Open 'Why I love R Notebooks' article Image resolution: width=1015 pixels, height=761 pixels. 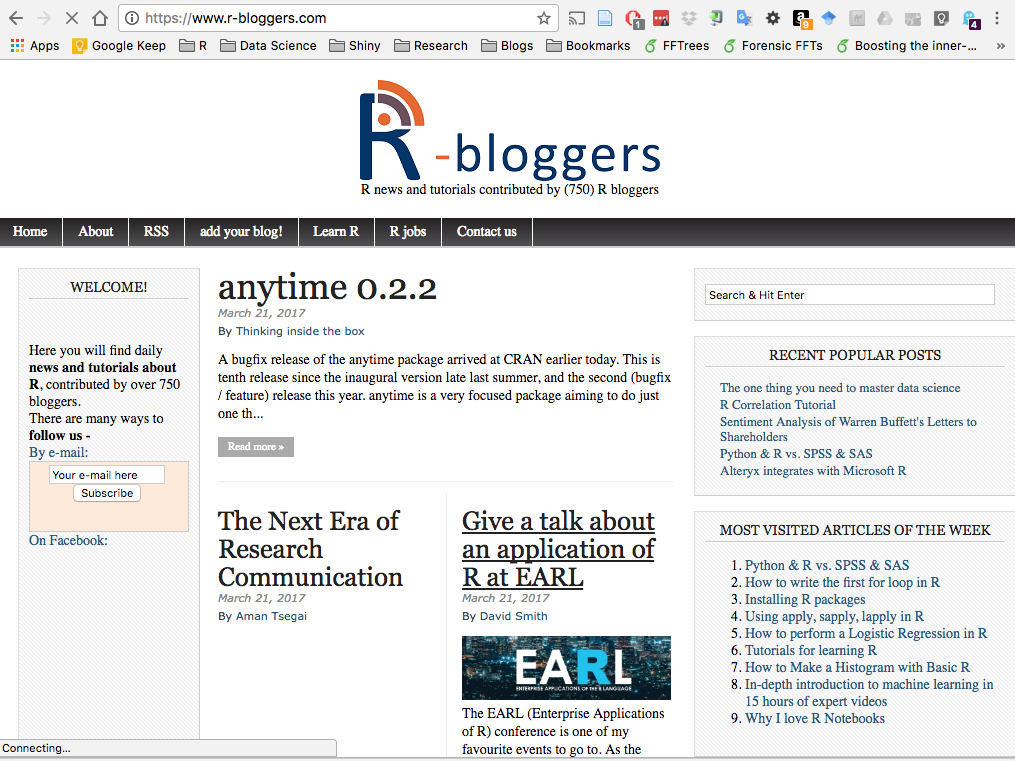pos(814,718)
